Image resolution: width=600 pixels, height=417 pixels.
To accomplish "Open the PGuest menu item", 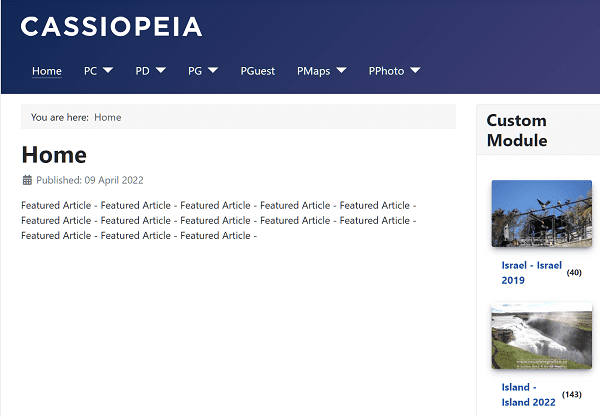I will (x=258, y=71).
